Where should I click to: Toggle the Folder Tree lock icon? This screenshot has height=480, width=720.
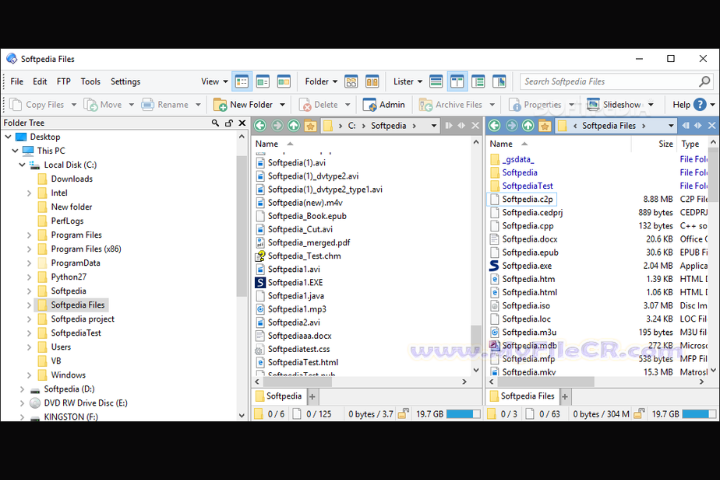click(x=229, y=123)
